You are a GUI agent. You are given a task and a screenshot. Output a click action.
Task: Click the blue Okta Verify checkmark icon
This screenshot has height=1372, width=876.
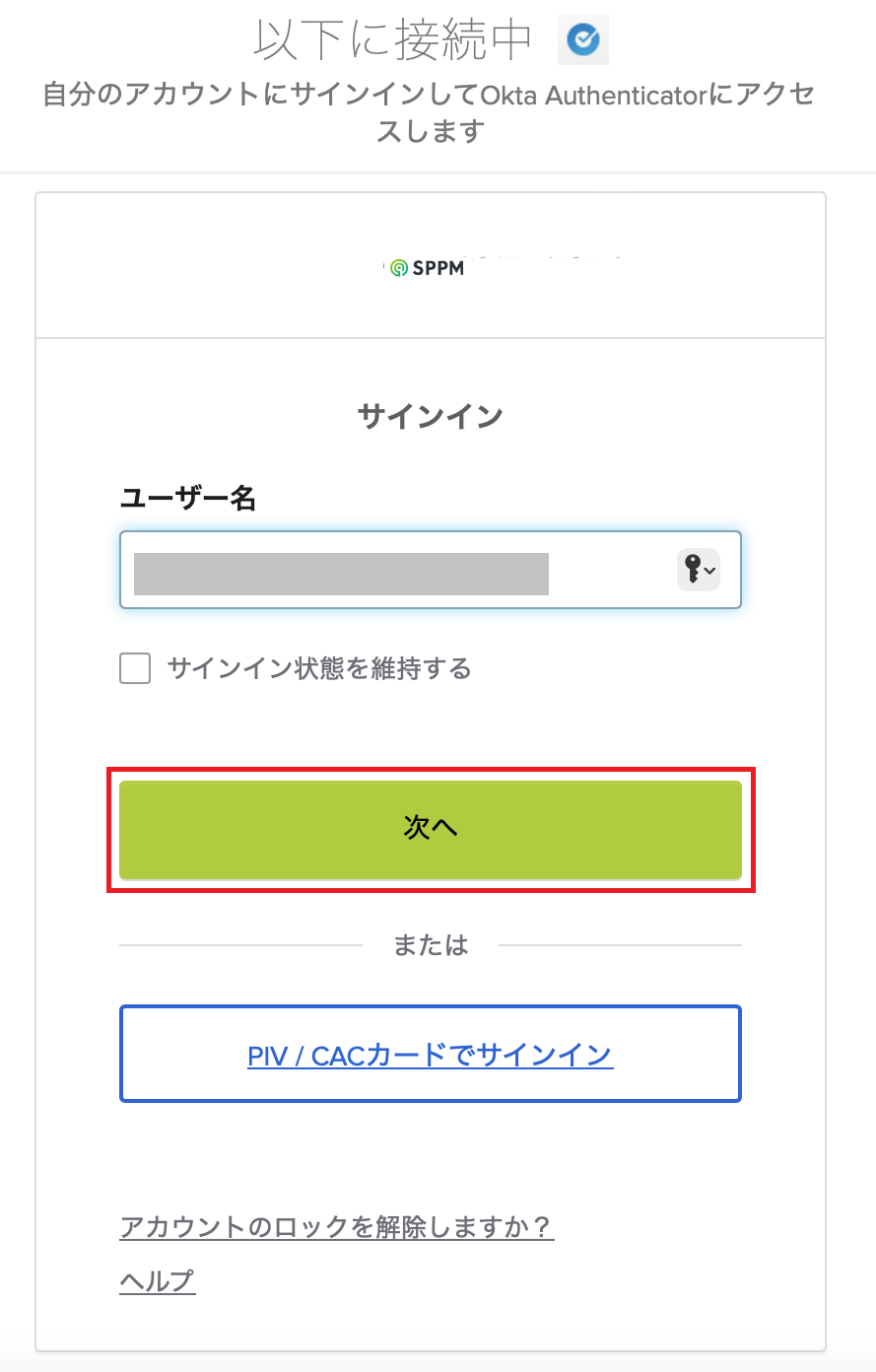click(583, 40)
